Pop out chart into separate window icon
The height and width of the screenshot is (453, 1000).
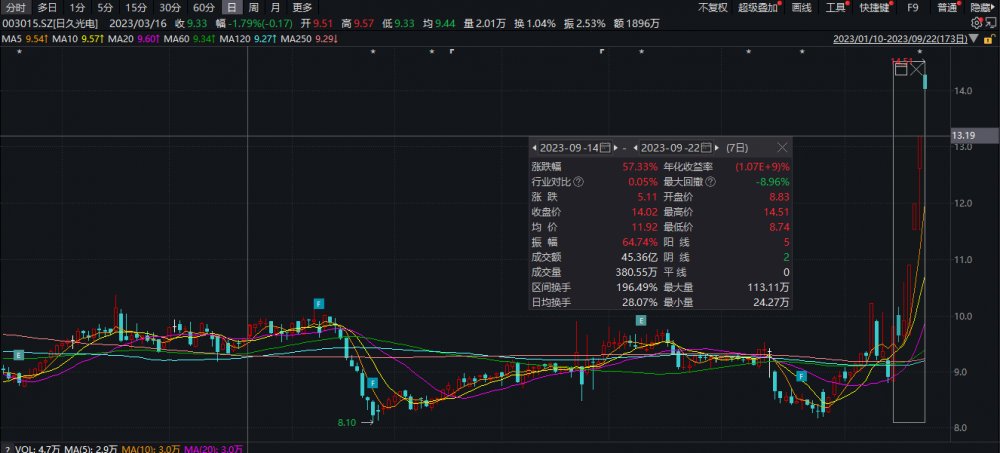pos(989,23)
